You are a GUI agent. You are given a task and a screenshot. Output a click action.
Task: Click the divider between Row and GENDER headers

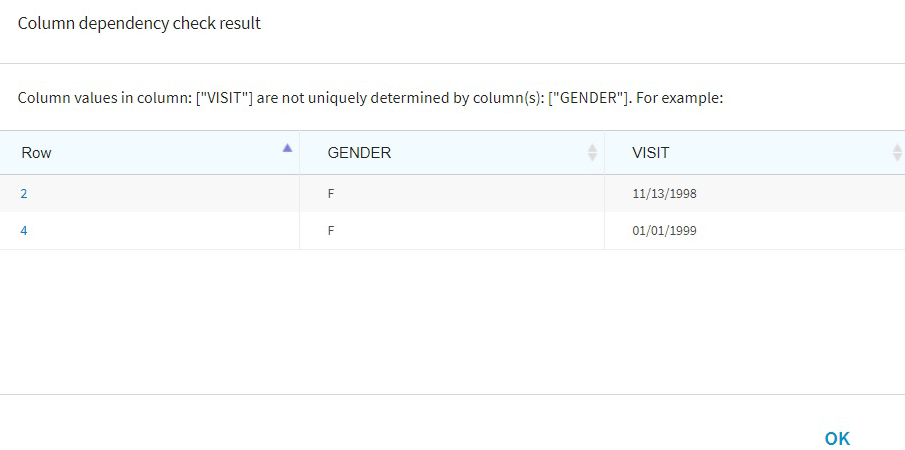click(x=299, y=153)
